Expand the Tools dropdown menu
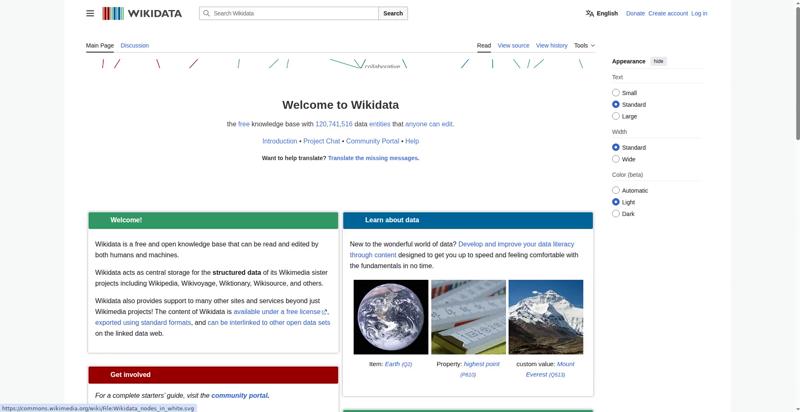Image resolution: width=800 pixels, height=412 pixels. coord(584,45)
